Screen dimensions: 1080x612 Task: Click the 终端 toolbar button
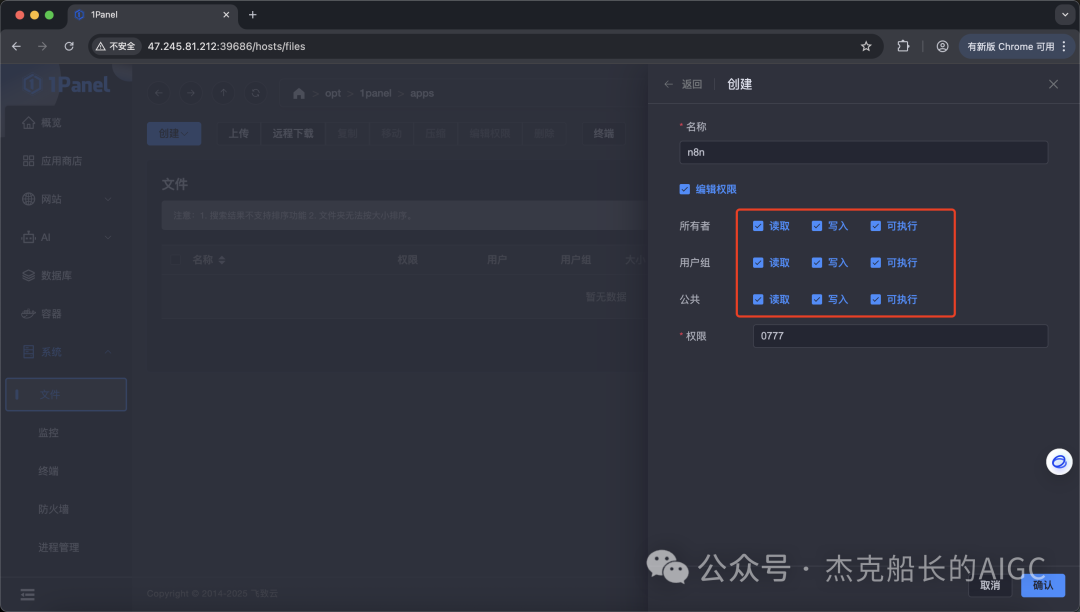coord(604,134)
